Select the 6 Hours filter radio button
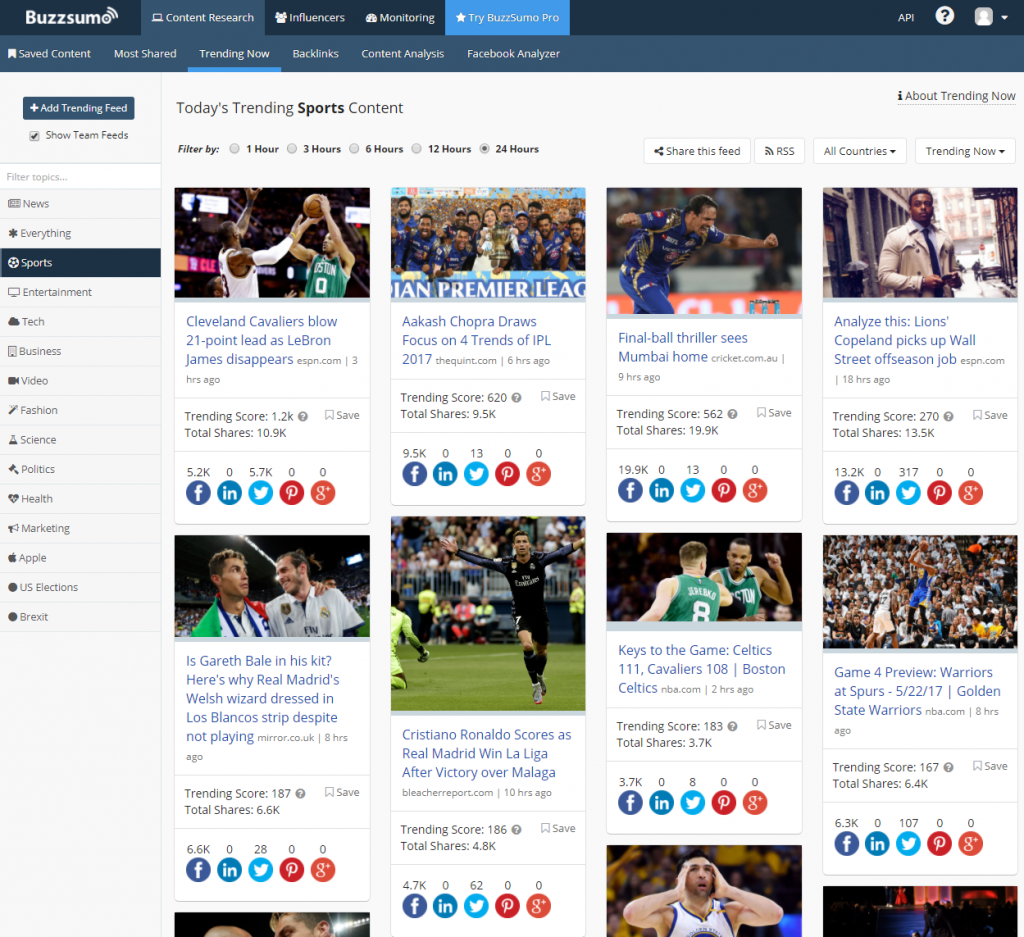Screen dimensions: 1024x937 [x=354, y=149]
